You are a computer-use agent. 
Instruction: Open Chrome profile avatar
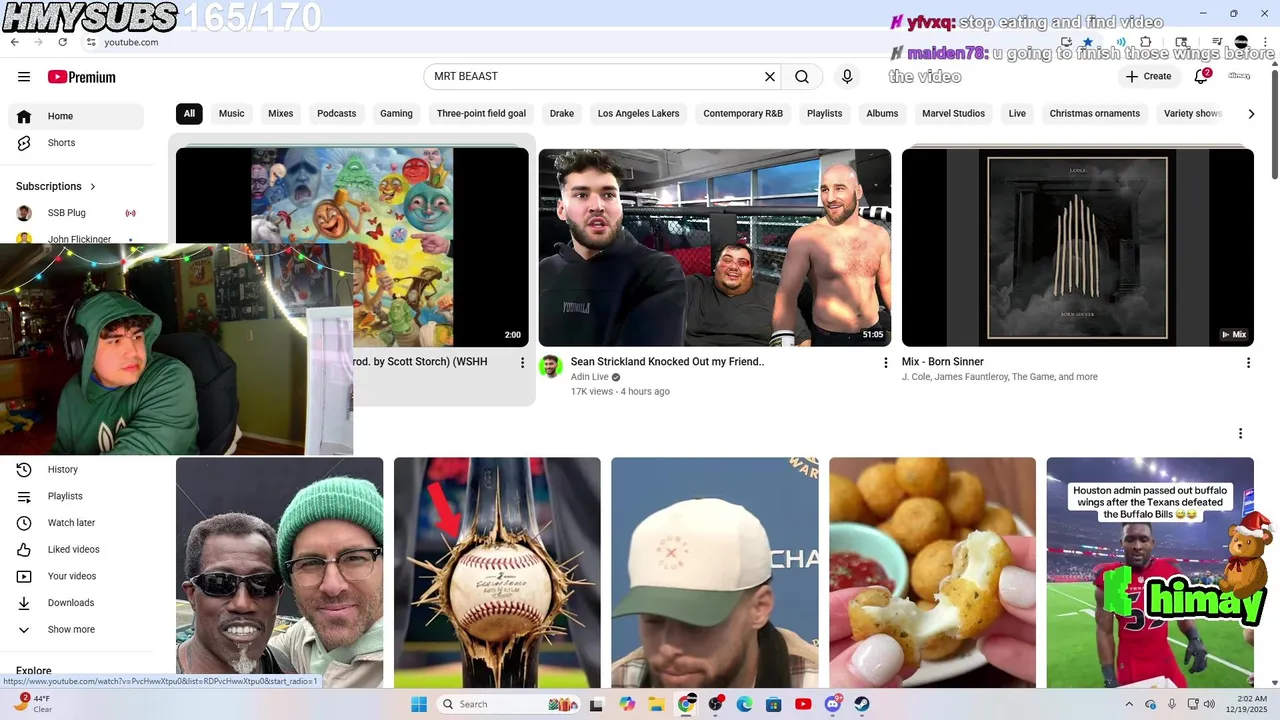coord(1241,42)
